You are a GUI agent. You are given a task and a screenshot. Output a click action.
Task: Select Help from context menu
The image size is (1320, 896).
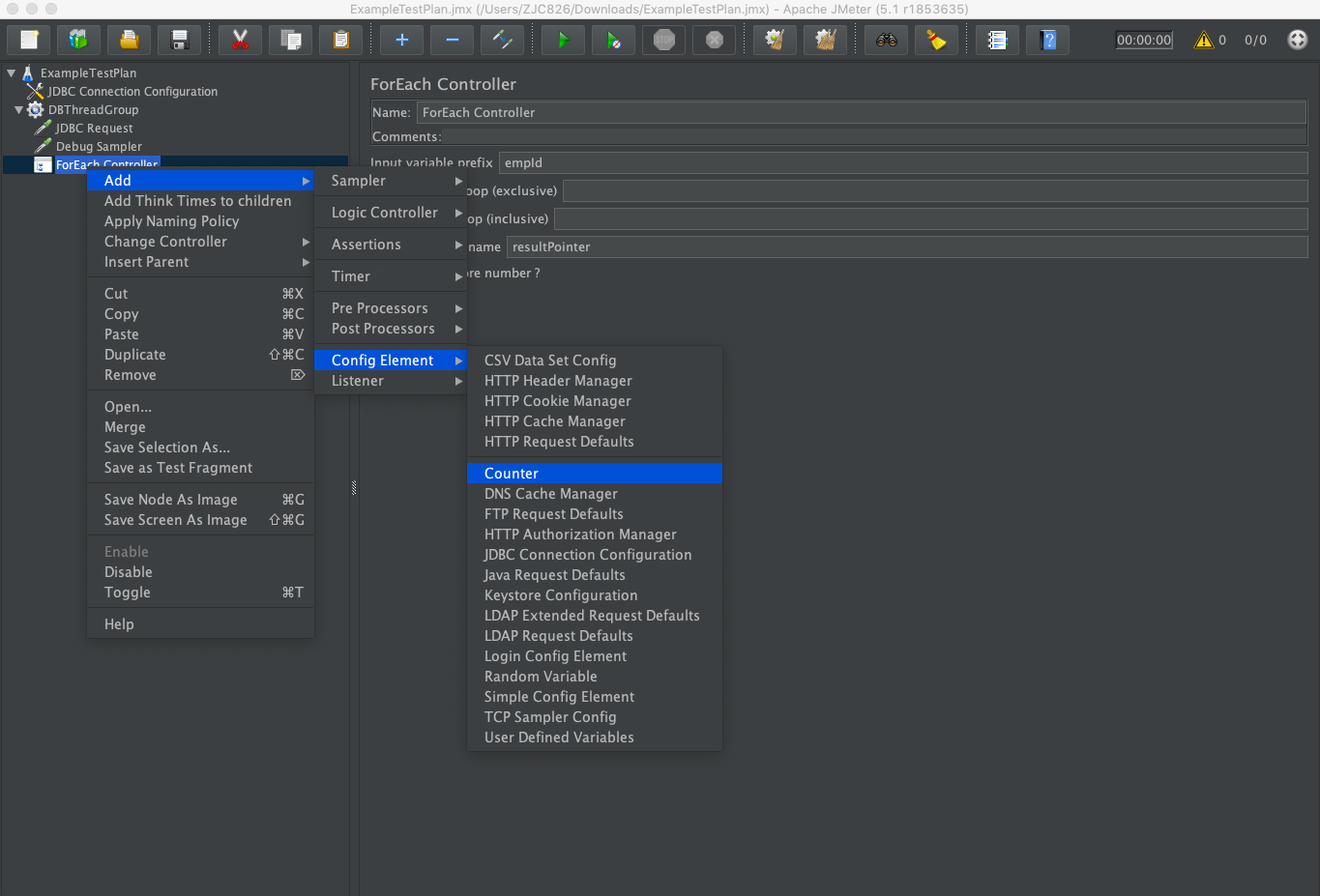click(200, 624)
